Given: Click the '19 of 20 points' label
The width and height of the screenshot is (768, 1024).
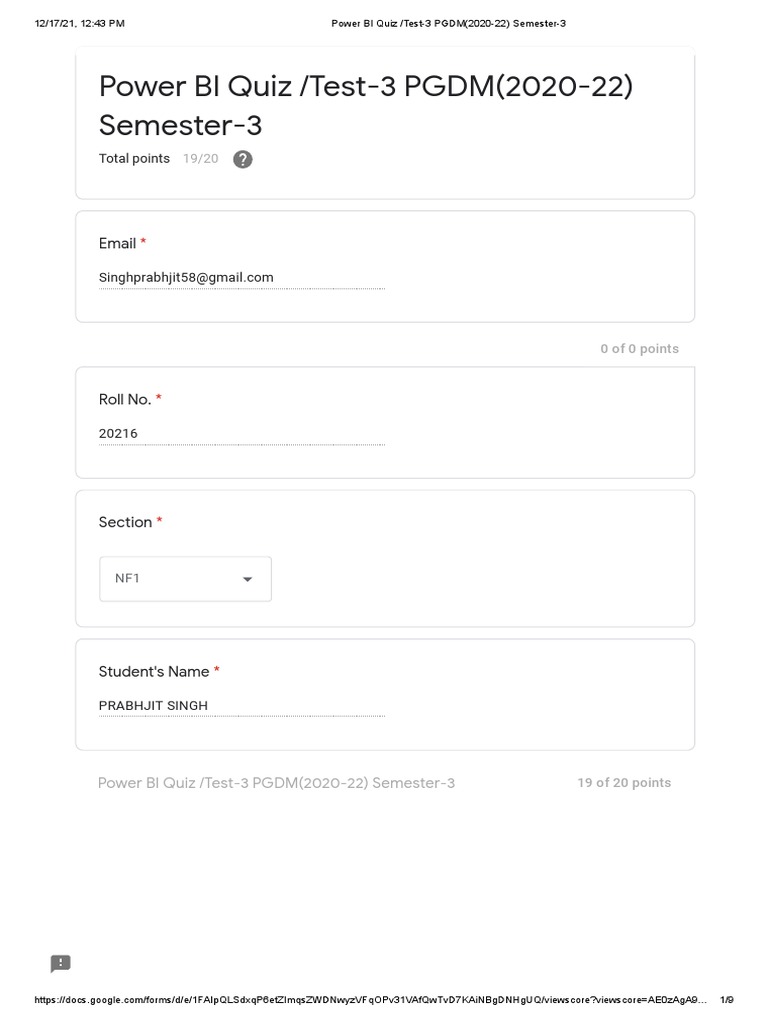Looking at the screenshot, I should (x=624, y=783).
